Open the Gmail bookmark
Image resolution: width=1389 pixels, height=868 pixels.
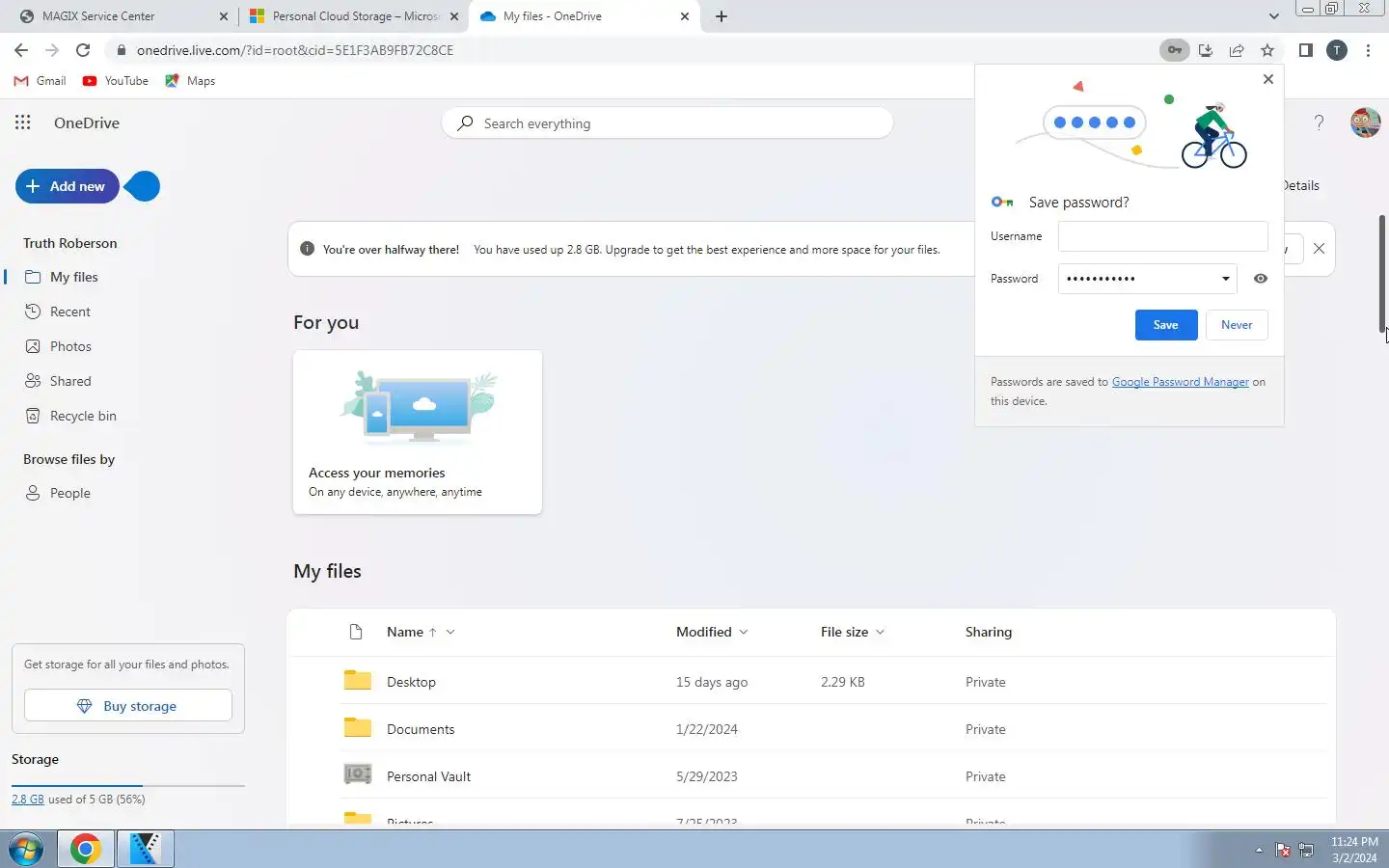40,81
